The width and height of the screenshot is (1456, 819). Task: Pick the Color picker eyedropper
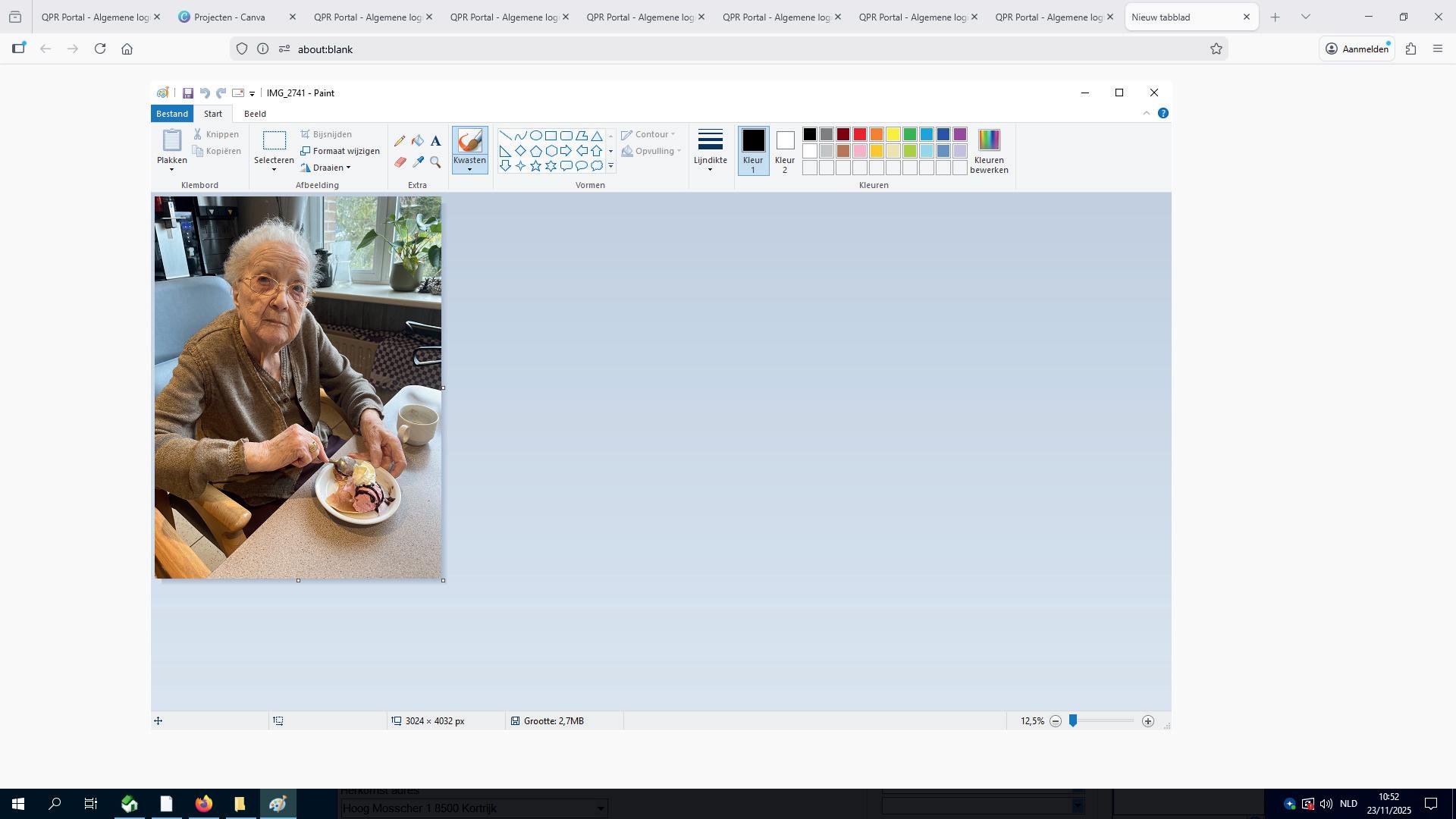click(418, 162)
